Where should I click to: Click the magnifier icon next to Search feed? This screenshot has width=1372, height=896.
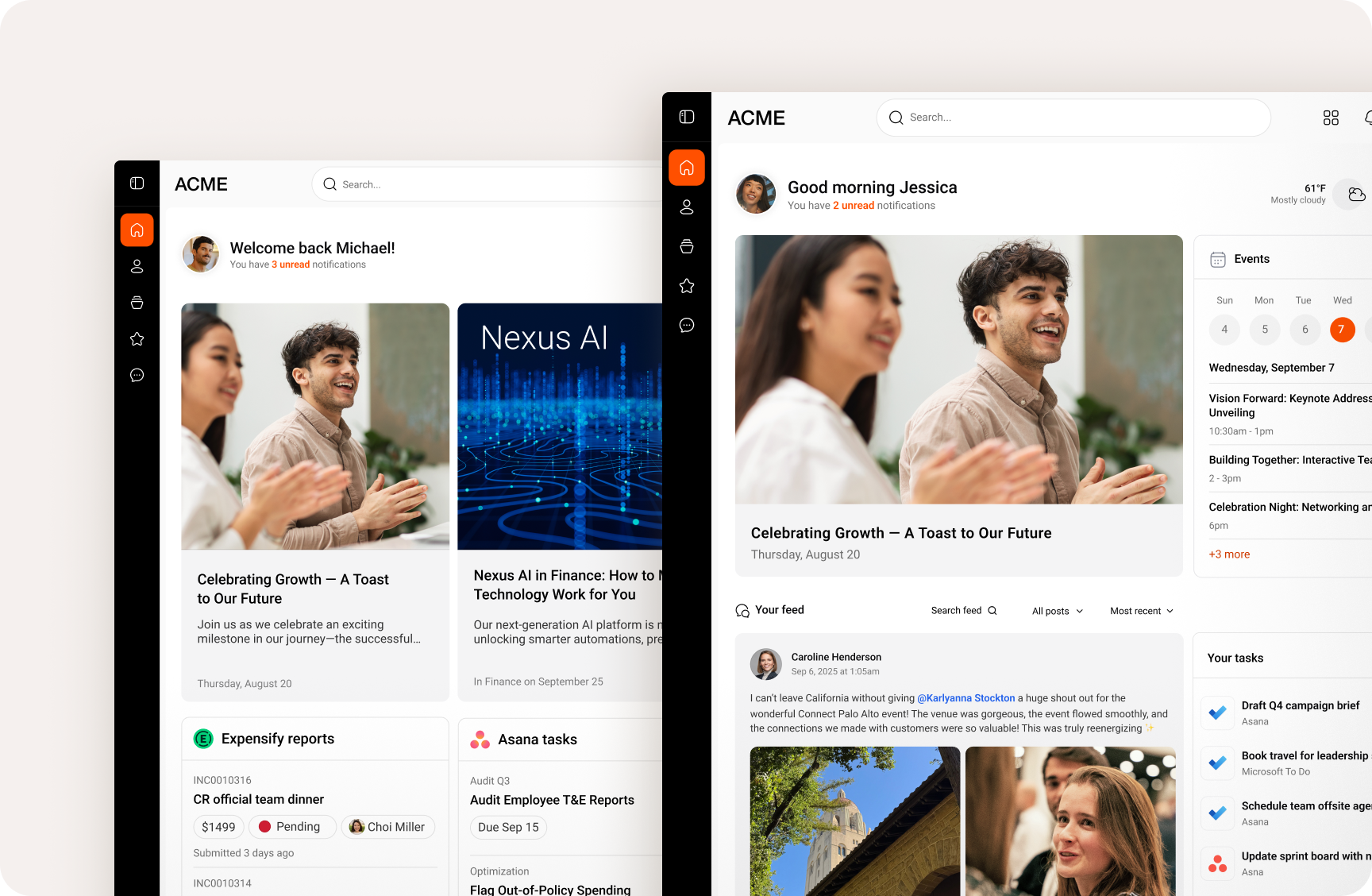[x=992, y=611]
